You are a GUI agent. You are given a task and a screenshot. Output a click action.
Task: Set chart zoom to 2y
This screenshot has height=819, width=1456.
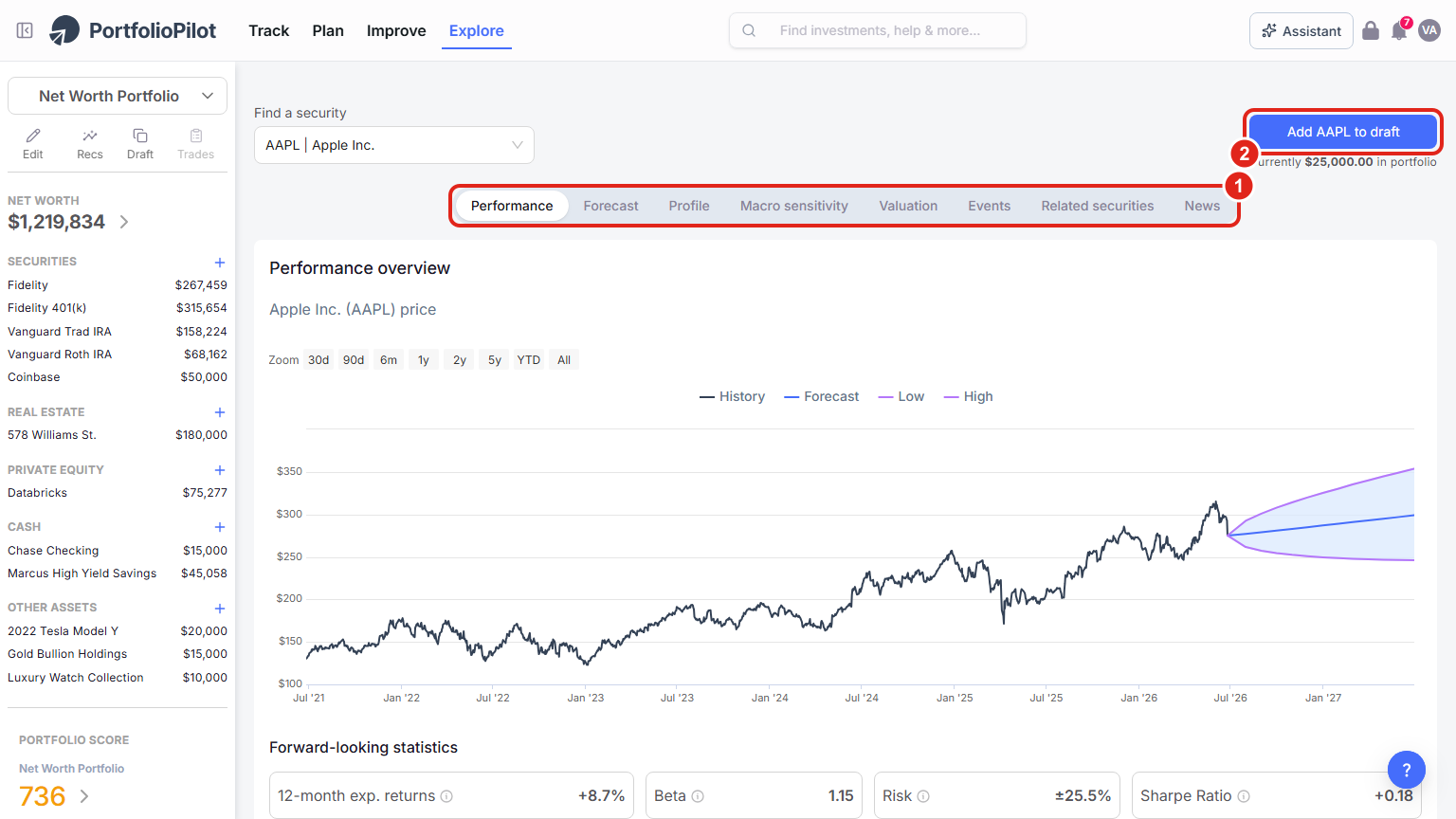coord(460,360)
